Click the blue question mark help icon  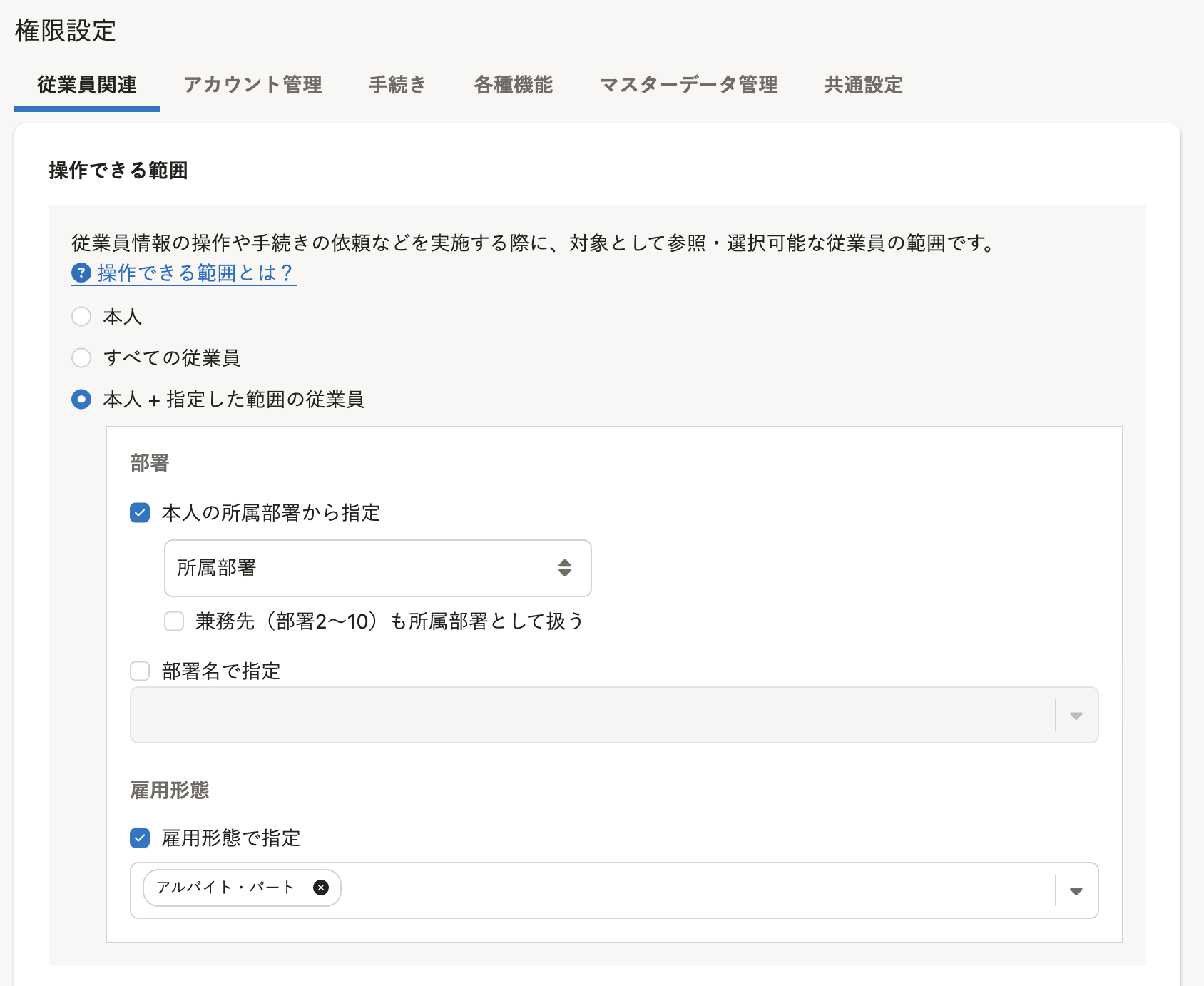[x=81, y=273]
